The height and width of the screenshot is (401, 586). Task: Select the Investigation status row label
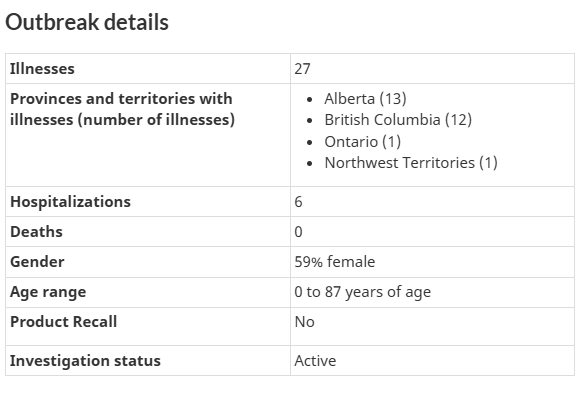(x=85, y=361)
